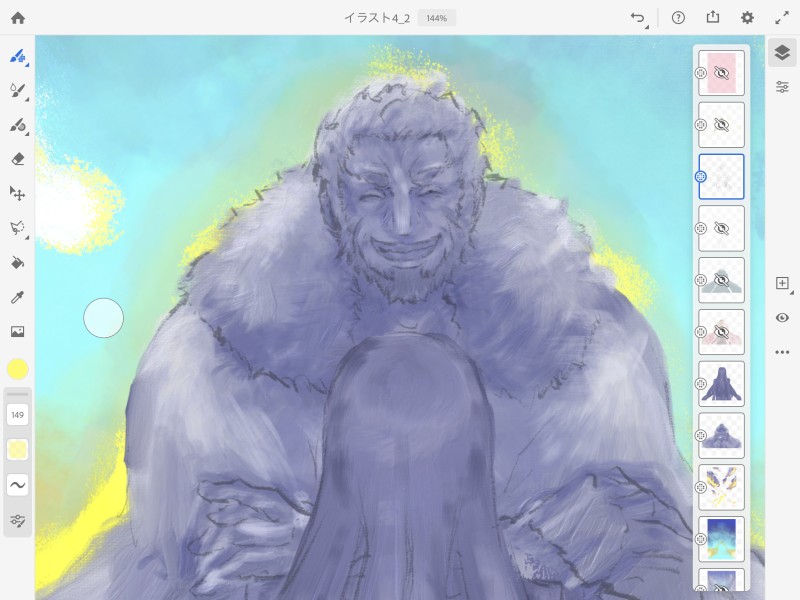Open Vector Brushes tool options
Image resolution: width=800 pixels, height=600 pixels.
pos(18,125)
